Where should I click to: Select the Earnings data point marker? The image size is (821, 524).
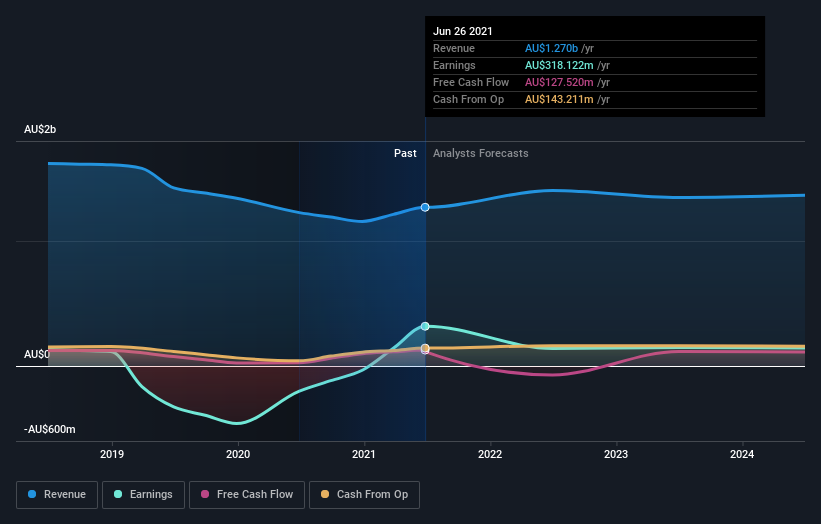pyautogui.click(x=425, y=326)
